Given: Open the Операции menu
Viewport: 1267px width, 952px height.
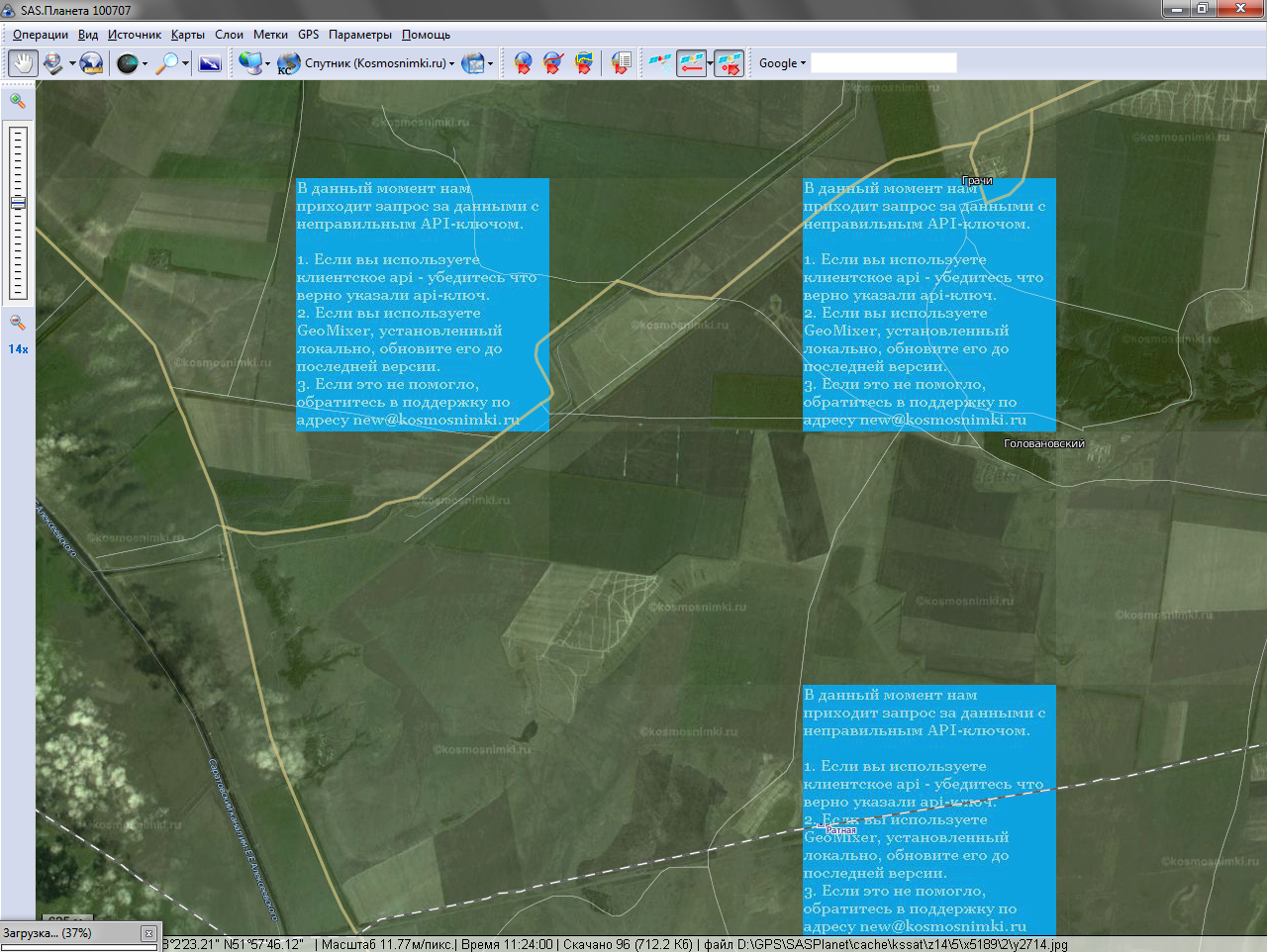Looking at the screenshot, I should (41, 35).
